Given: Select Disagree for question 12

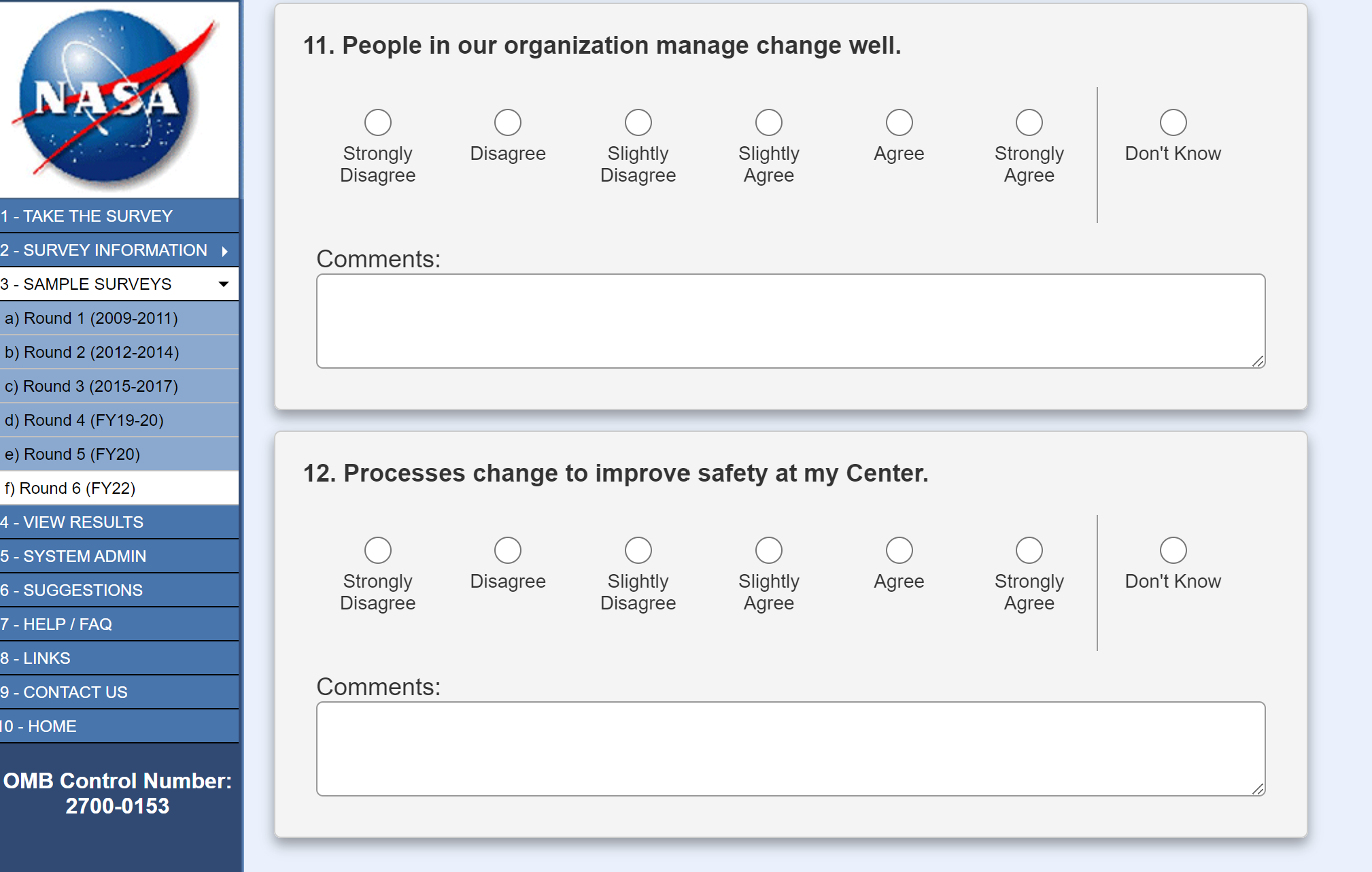Looking at the screenshot, I should [x=507, y=551].
